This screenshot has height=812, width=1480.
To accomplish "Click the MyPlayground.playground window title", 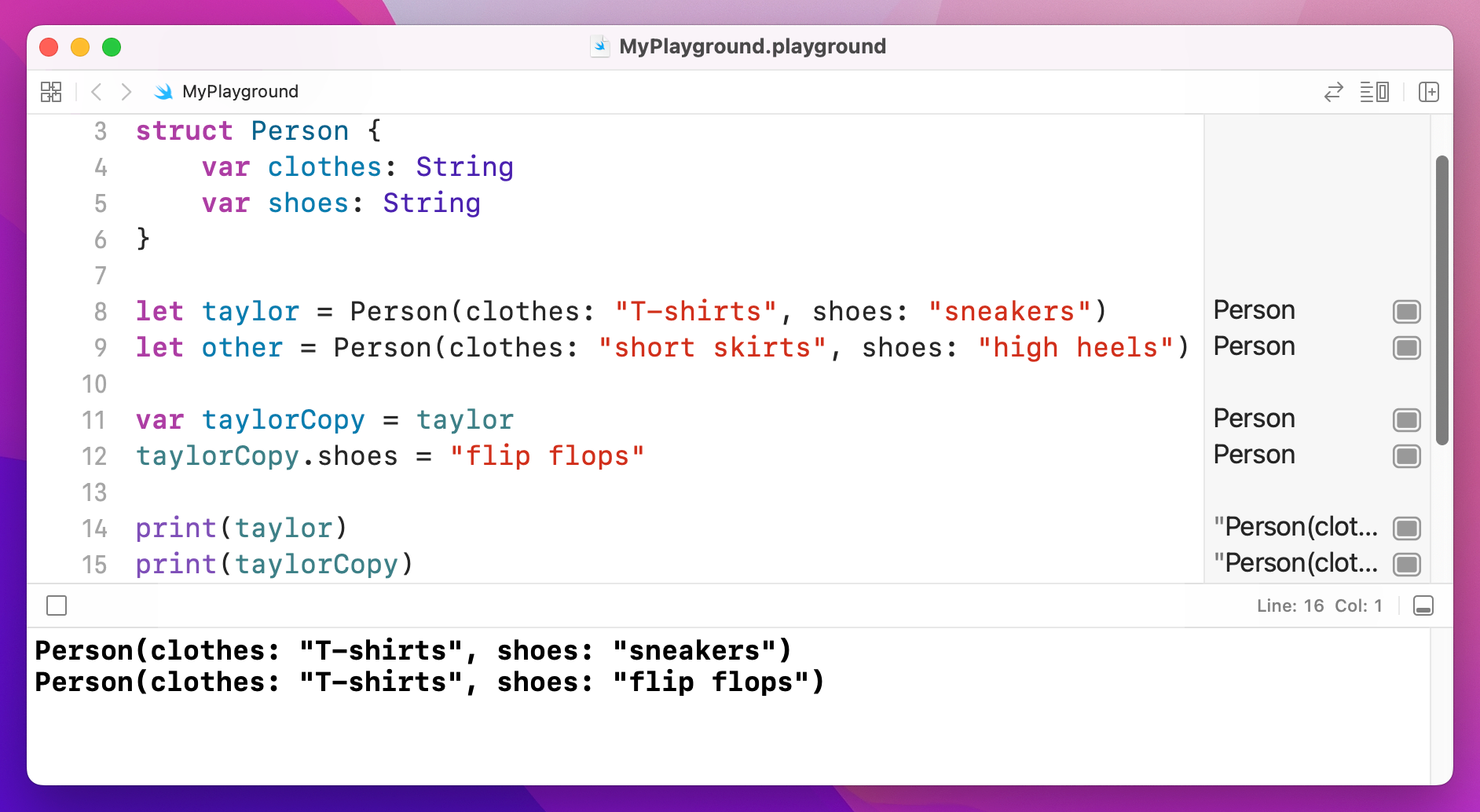I will click(752, 46).
